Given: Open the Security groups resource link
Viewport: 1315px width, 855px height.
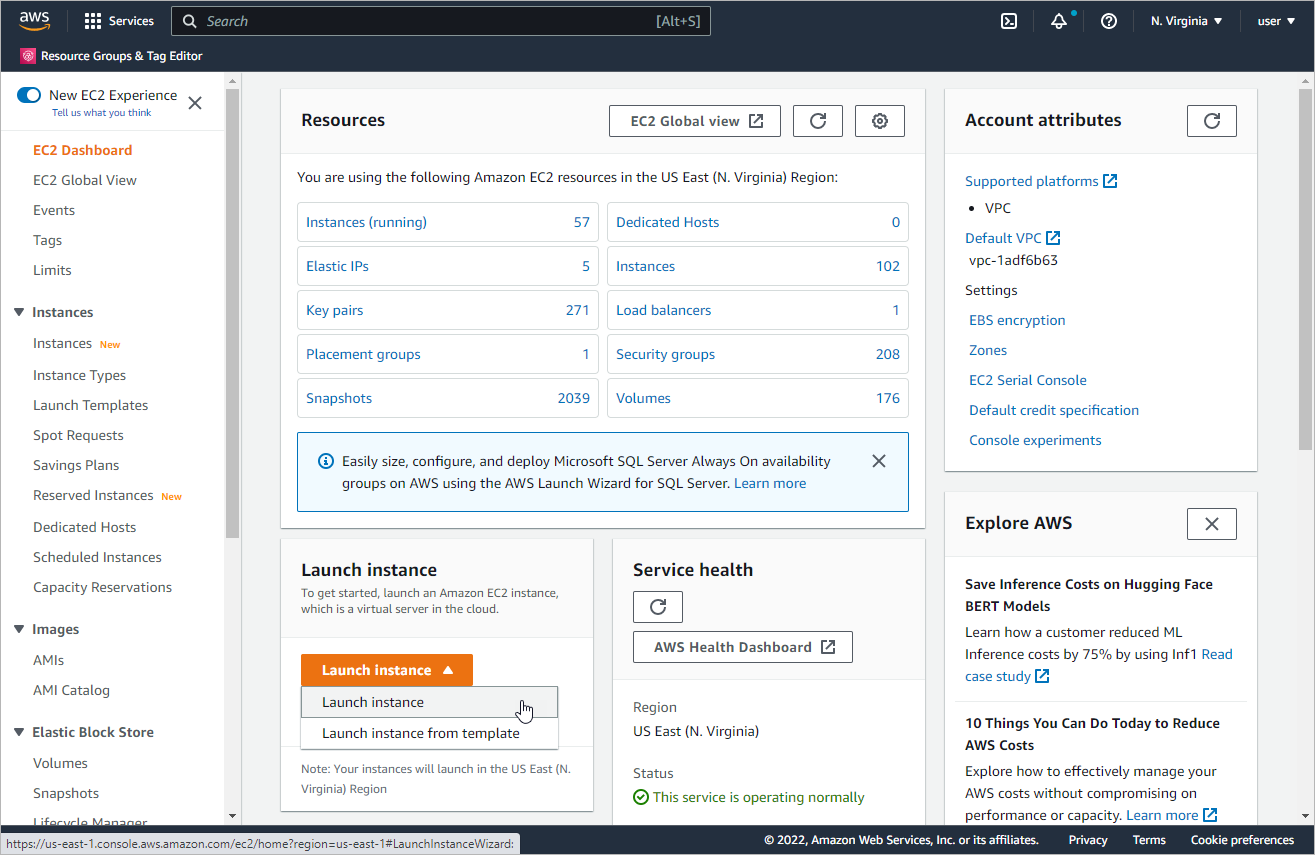Looking at the screenshot, I should [x=666, y=354].
